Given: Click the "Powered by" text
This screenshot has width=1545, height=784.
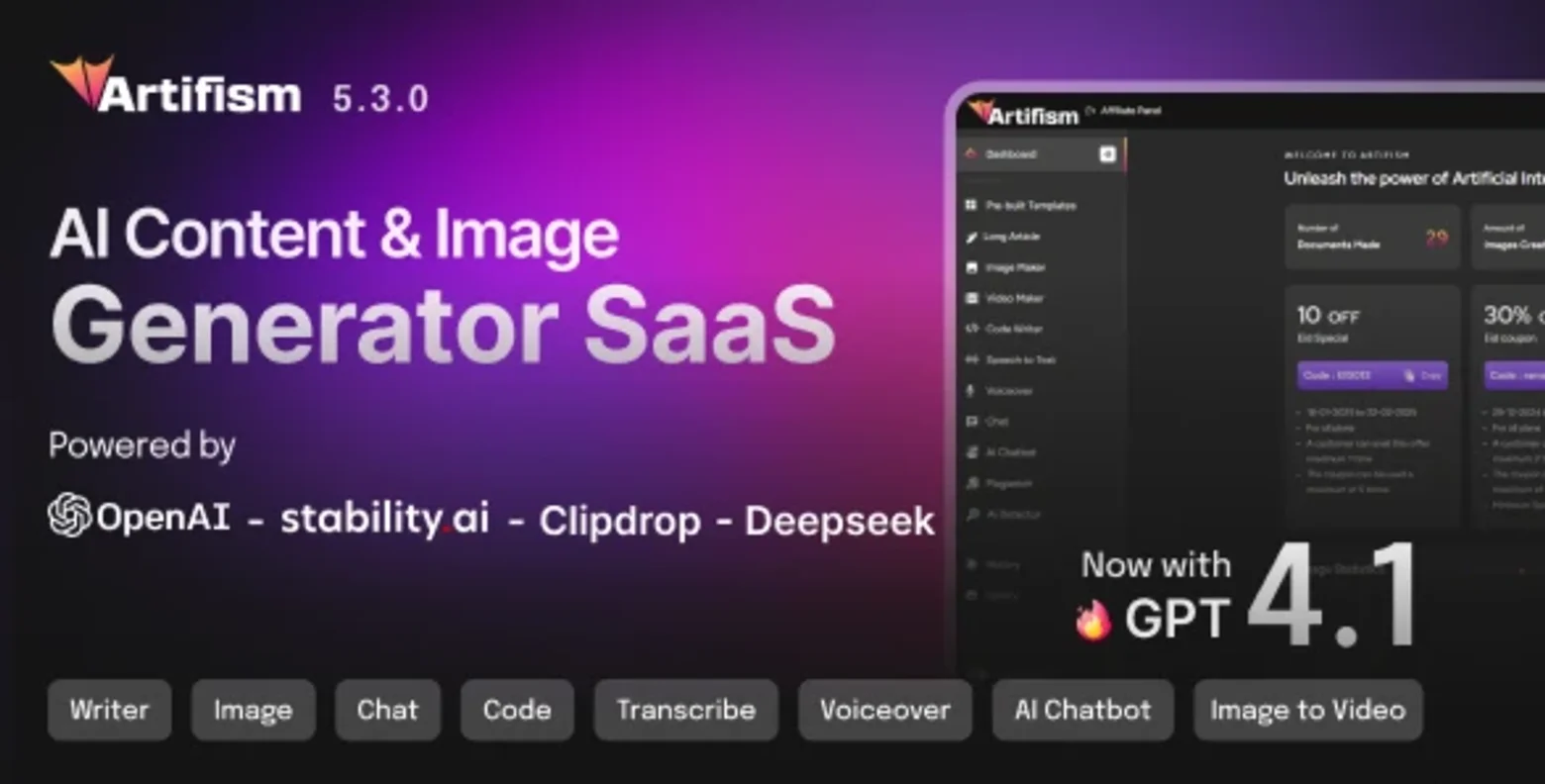Looking at the screenshot, I should 143,446.
